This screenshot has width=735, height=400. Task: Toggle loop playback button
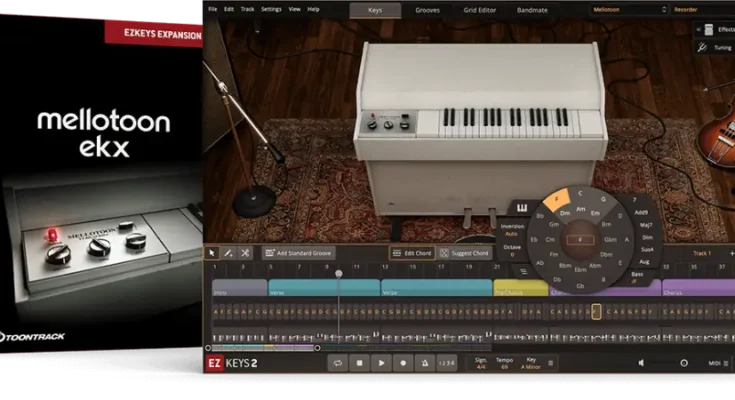pos(337,362)
